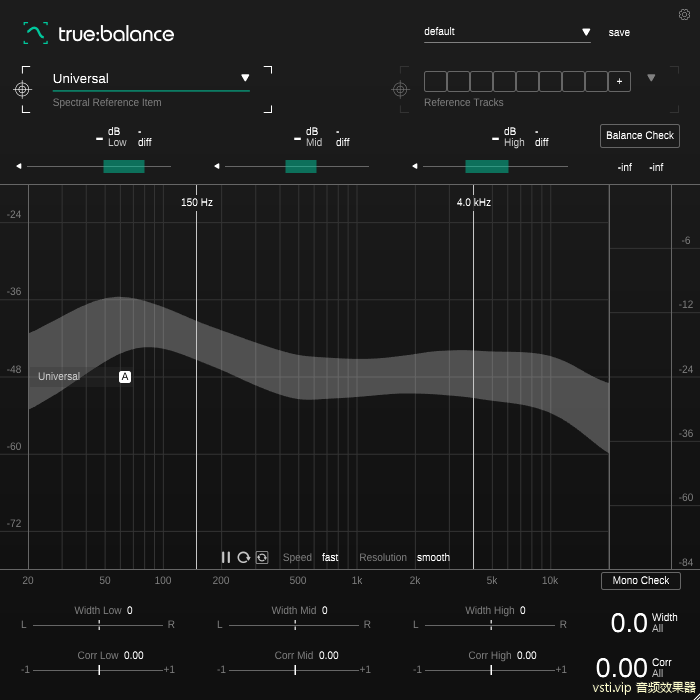Click the second -inf level readout

pyautogui.click(x=656, y=167)
